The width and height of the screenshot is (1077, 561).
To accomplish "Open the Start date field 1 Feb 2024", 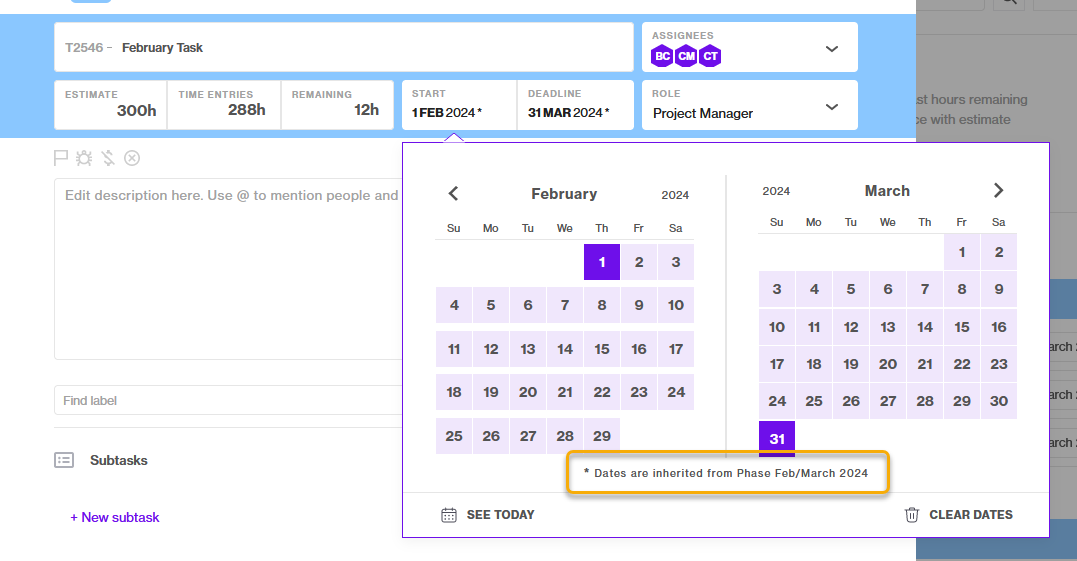I will 459,105.
